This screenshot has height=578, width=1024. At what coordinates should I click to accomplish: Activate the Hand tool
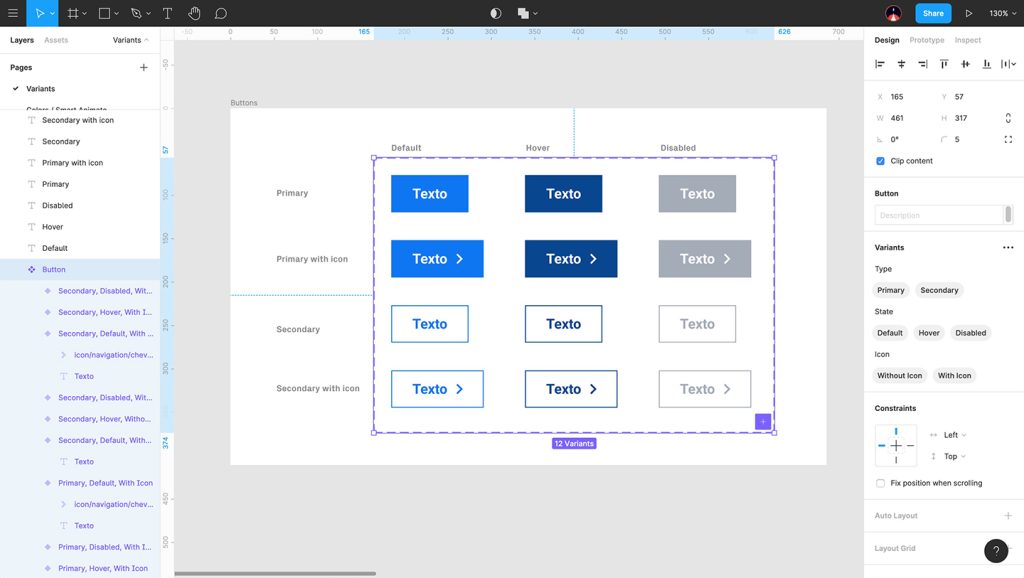192,13
